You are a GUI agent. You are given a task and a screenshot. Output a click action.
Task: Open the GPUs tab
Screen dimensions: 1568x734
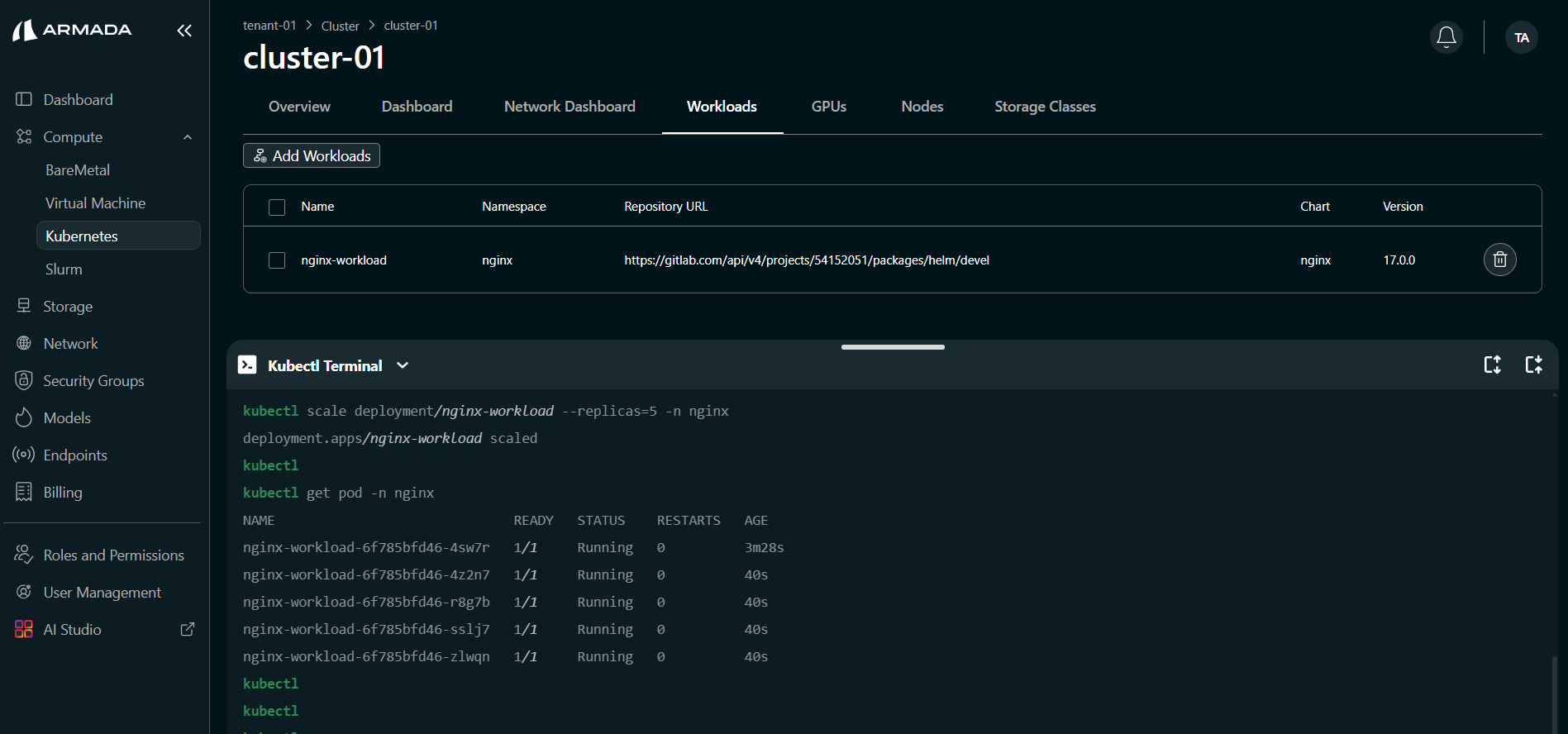click(829, 107)
